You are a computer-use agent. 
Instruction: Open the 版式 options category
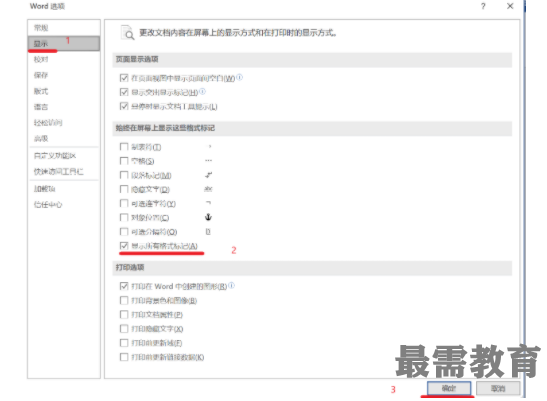(x=64, y=91)
